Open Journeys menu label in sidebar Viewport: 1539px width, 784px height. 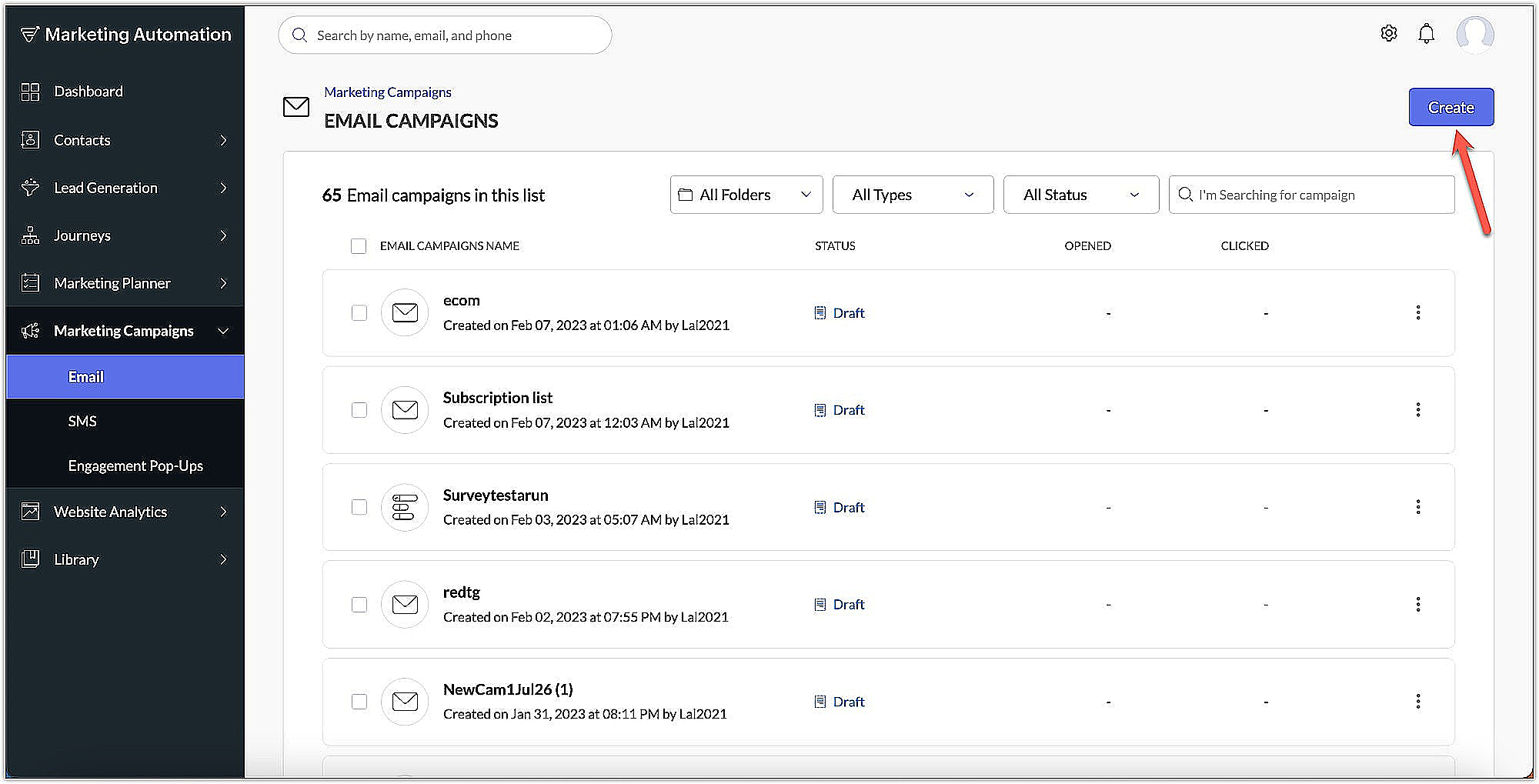pyautogui.click(x=82, y=235)
